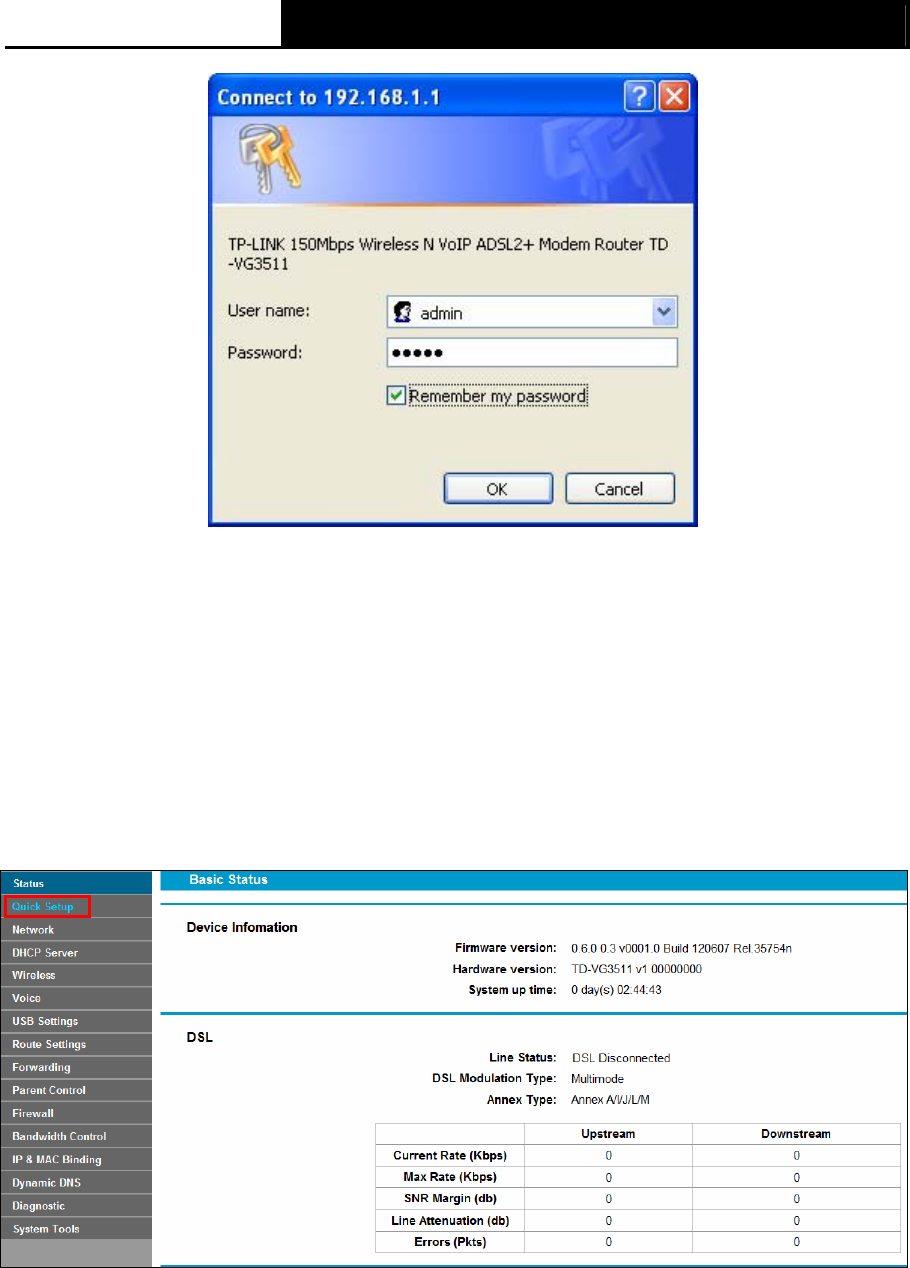Click the Device Infomation section heading

point(242,927)
